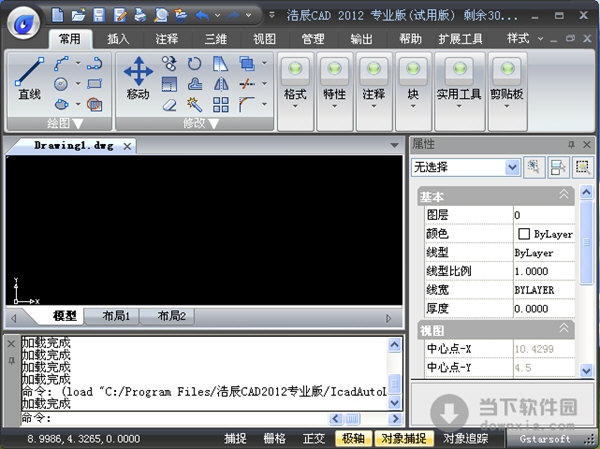Select the Ellipse draw tool
Viewport: 600px width, 449px height.
tap(61, 104)
